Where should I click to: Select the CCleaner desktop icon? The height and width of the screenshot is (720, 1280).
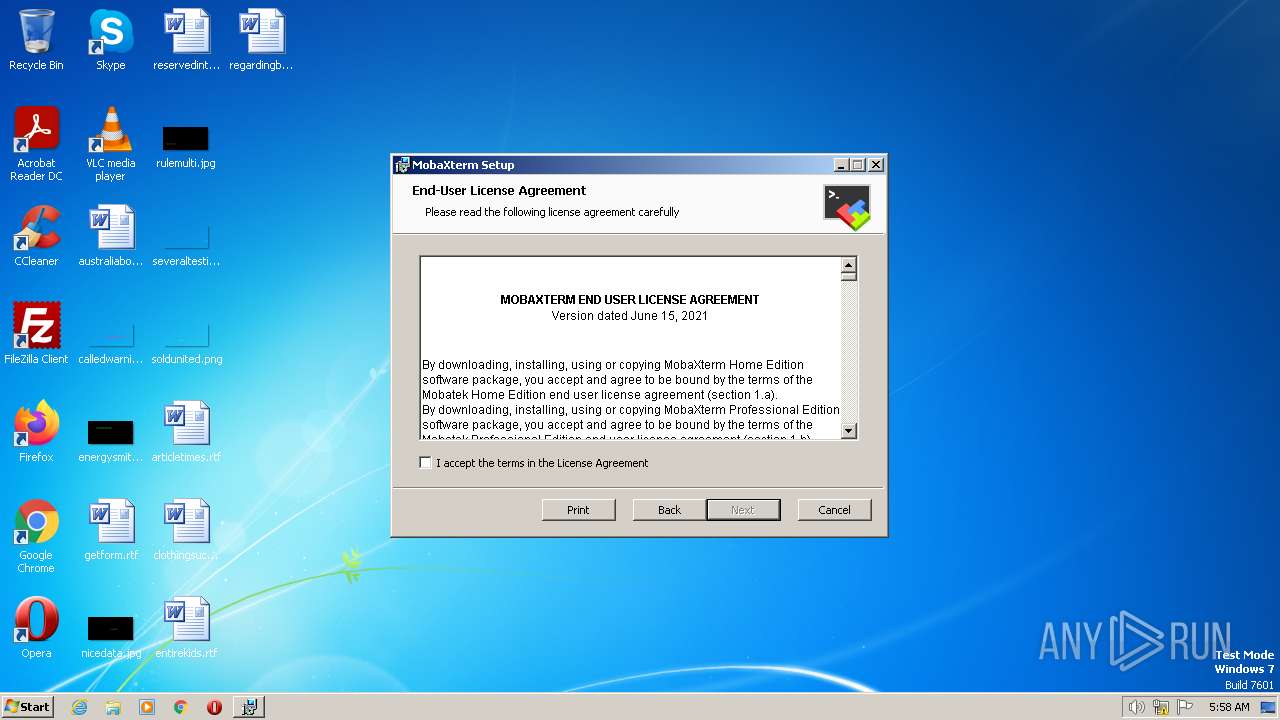point(36,236)
